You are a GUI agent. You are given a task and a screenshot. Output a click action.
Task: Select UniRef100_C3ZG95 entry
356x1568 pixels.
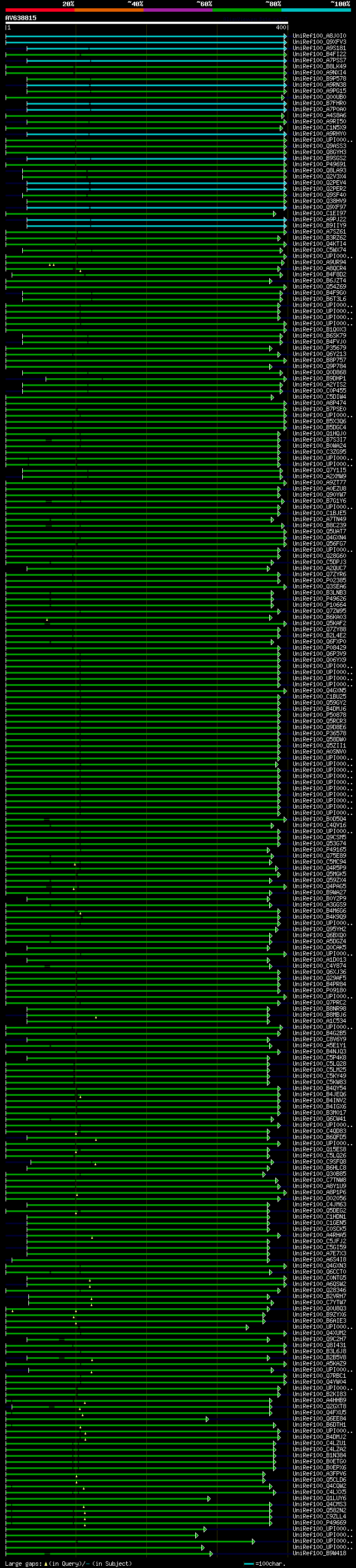pyautogui.click(x=319, y=452)
